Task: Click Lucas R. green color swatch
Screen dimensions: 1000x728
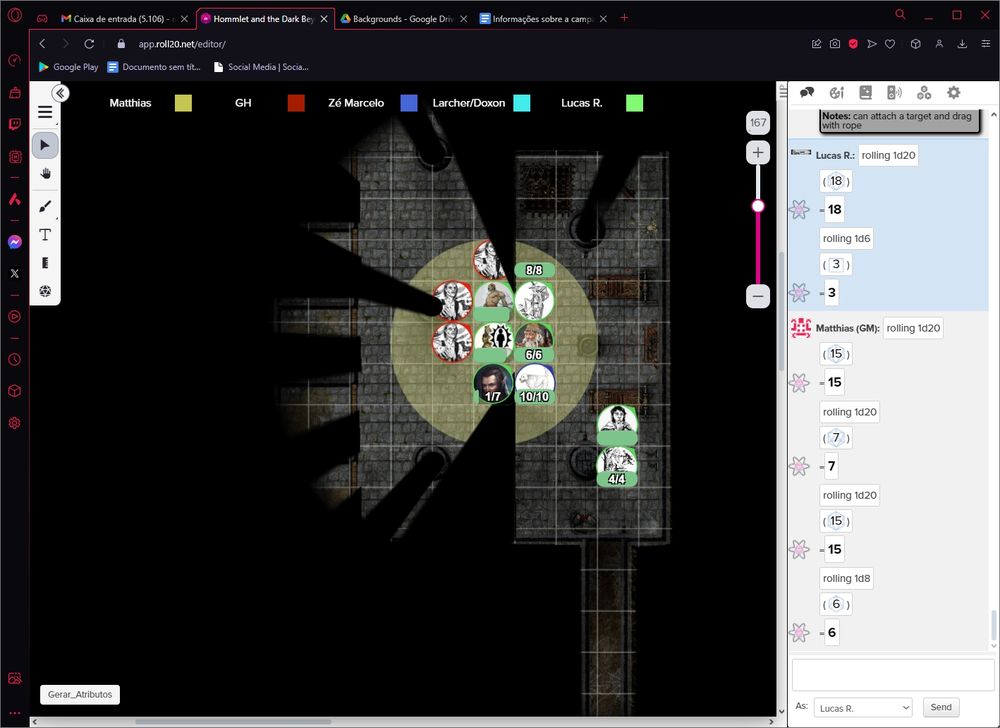Action: pyautogui.click(x=635, y=103)
